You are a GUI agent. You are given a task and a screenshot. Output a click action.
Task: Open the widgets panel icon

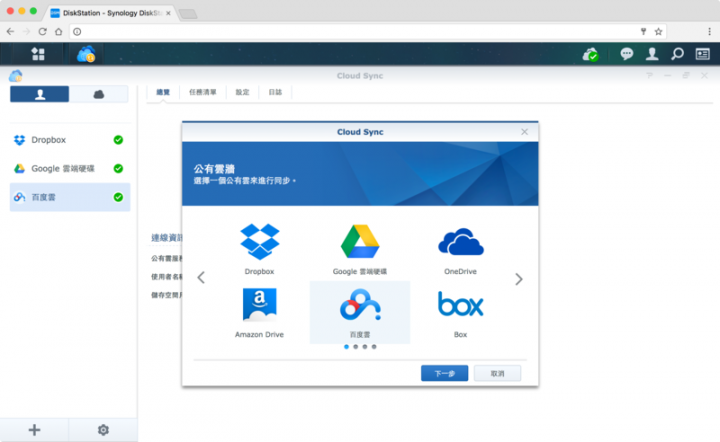[703, 54]
